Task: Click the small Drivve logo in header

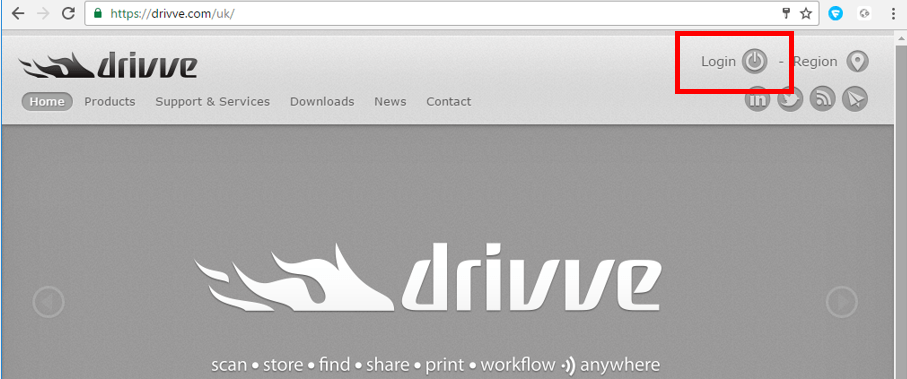Action: [108, 65]
